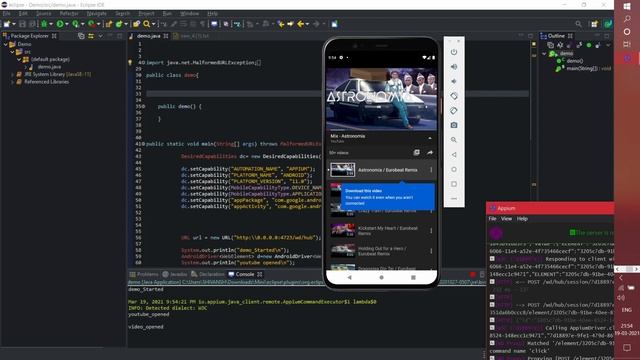
Task: Open the Eclipse Refactor menu
Action: tap(69, 13)
